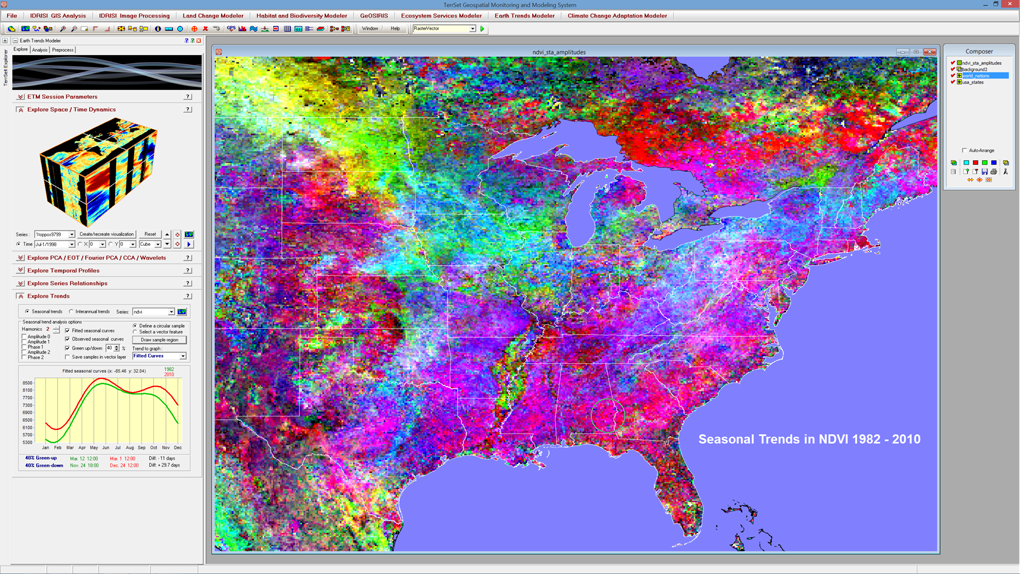Open help for ETM Session Parameters
Screen dimensions: 1020x574
tap(187, 96)
